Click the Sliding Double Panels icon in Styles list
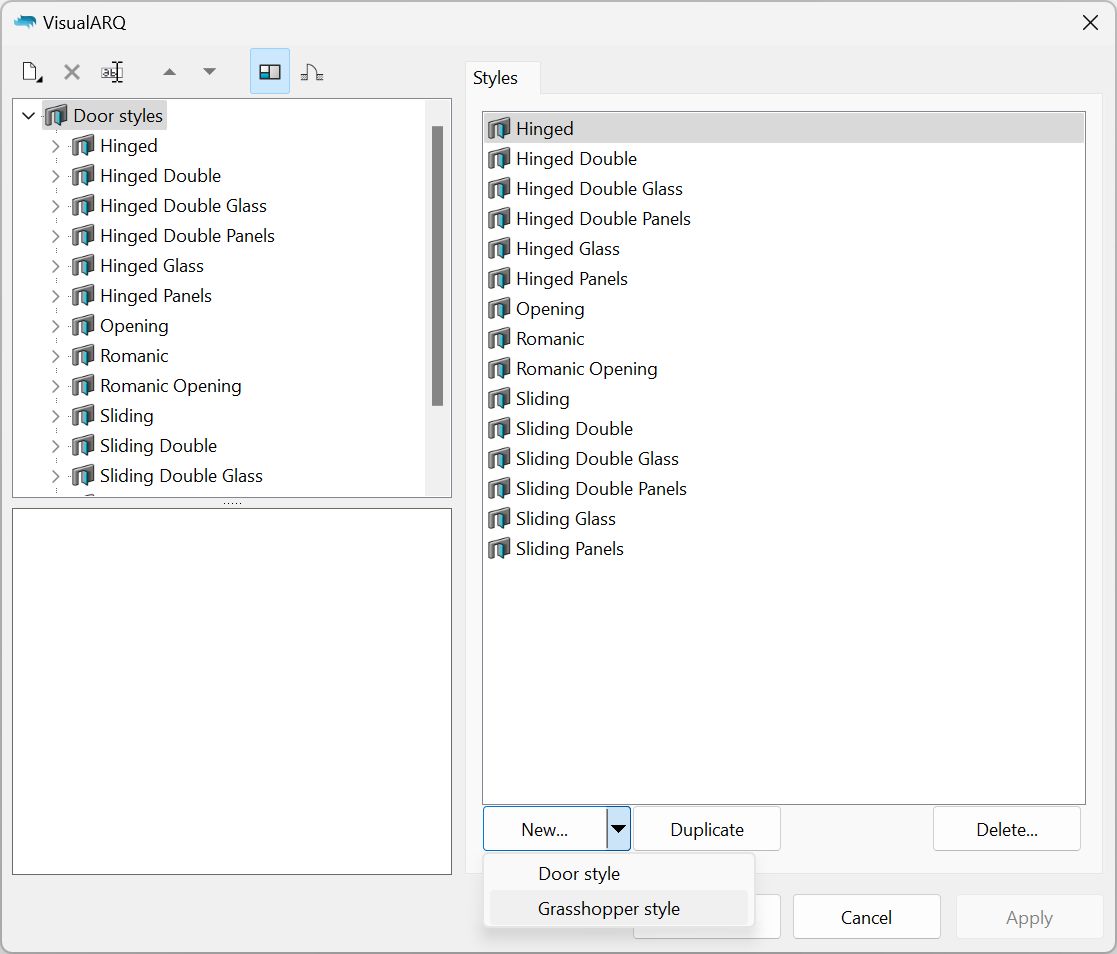1117x954 pixels. tap(499, 489)
